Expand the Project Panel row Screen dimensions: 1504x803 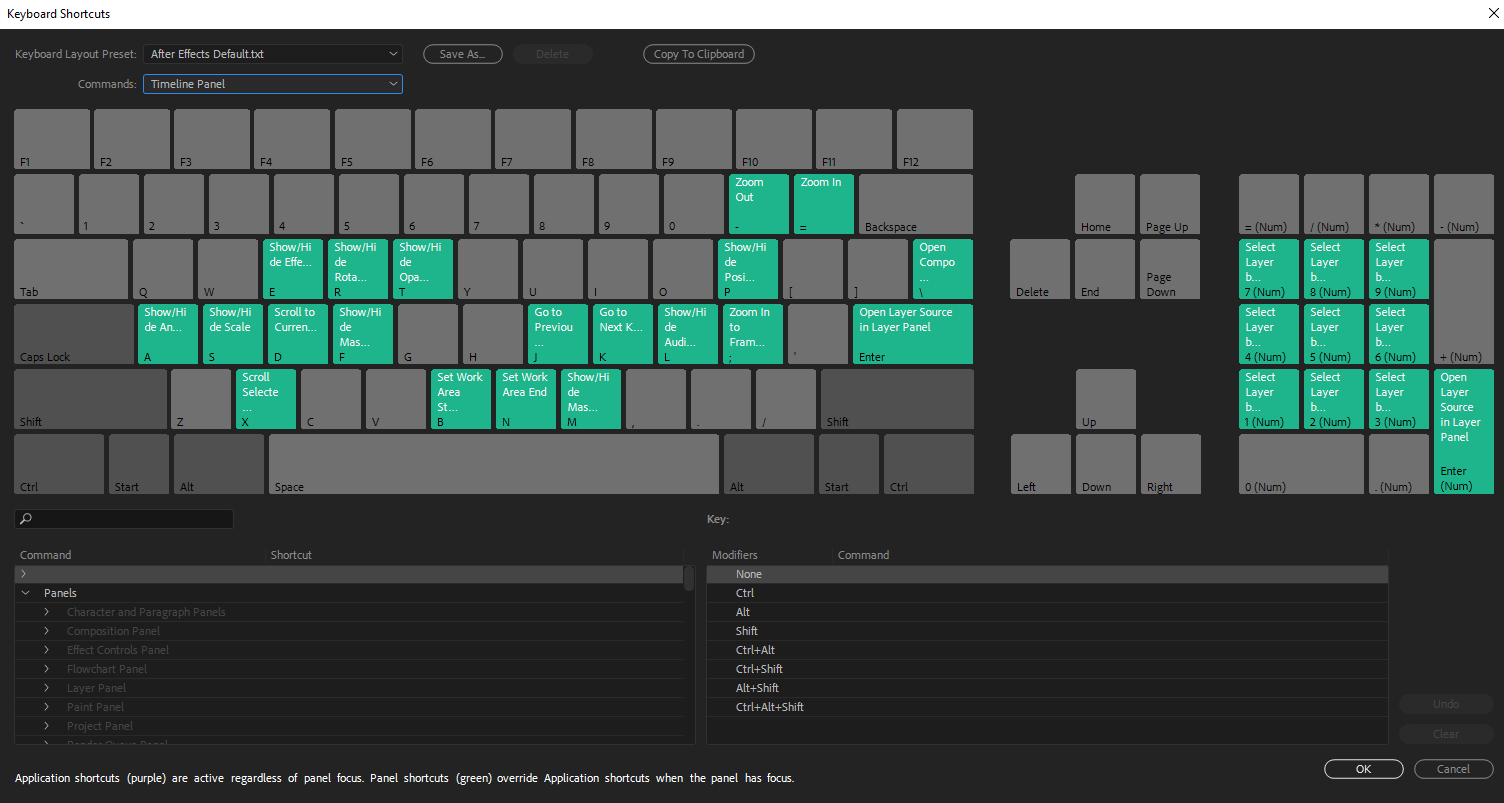click(x=46, y=726)
